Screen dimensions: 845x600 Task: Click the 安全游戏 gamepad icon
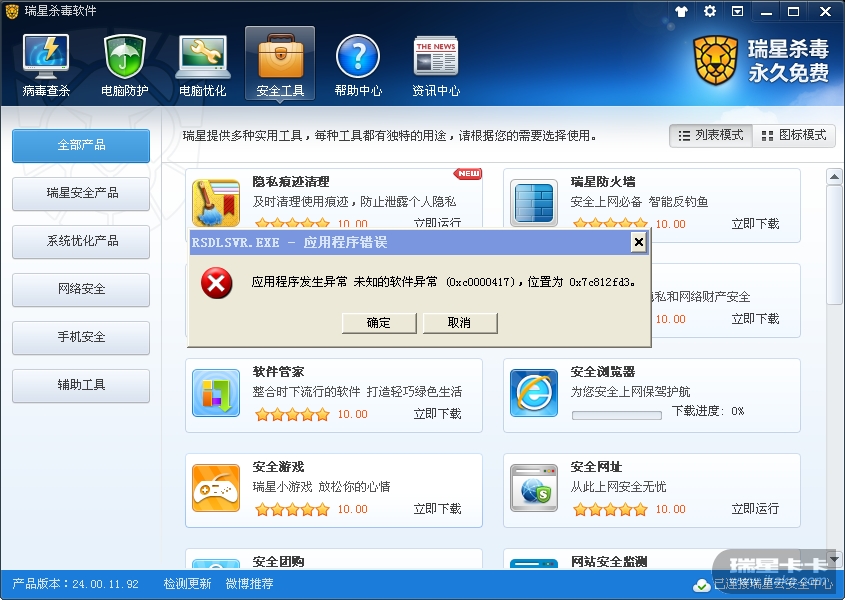point(216,488)
